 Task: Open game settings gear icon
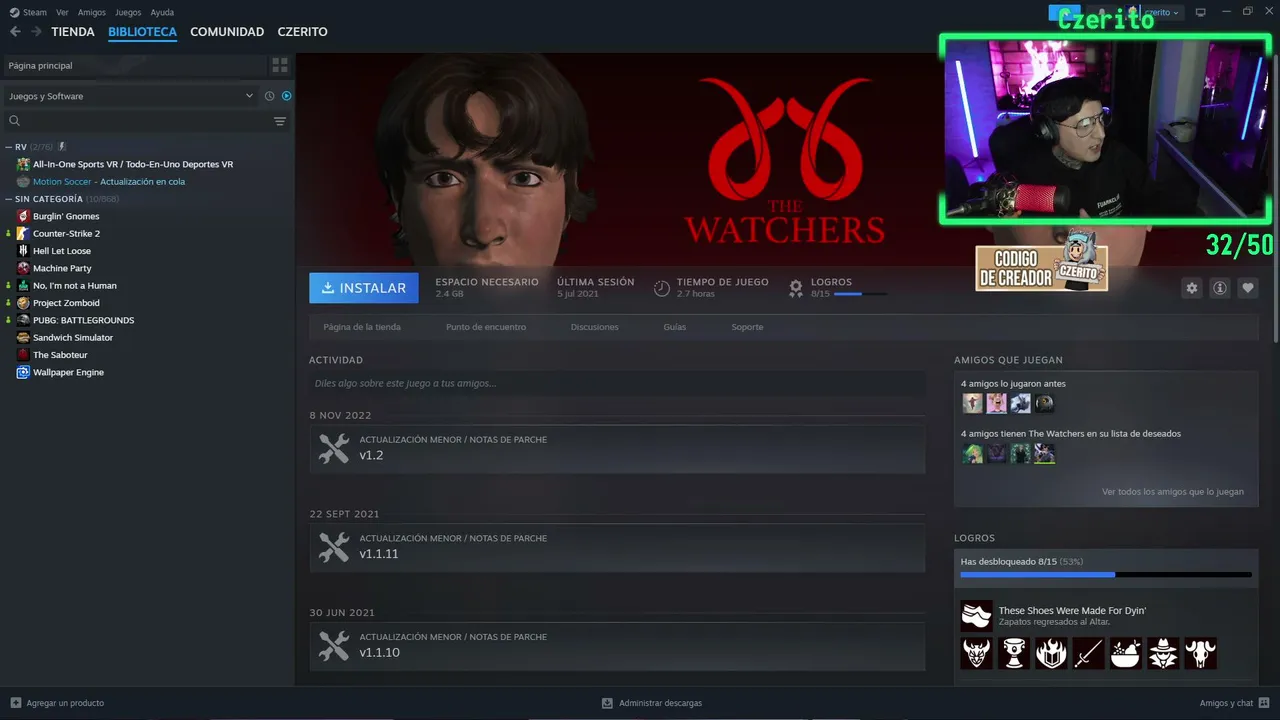tap(1192, 288)
